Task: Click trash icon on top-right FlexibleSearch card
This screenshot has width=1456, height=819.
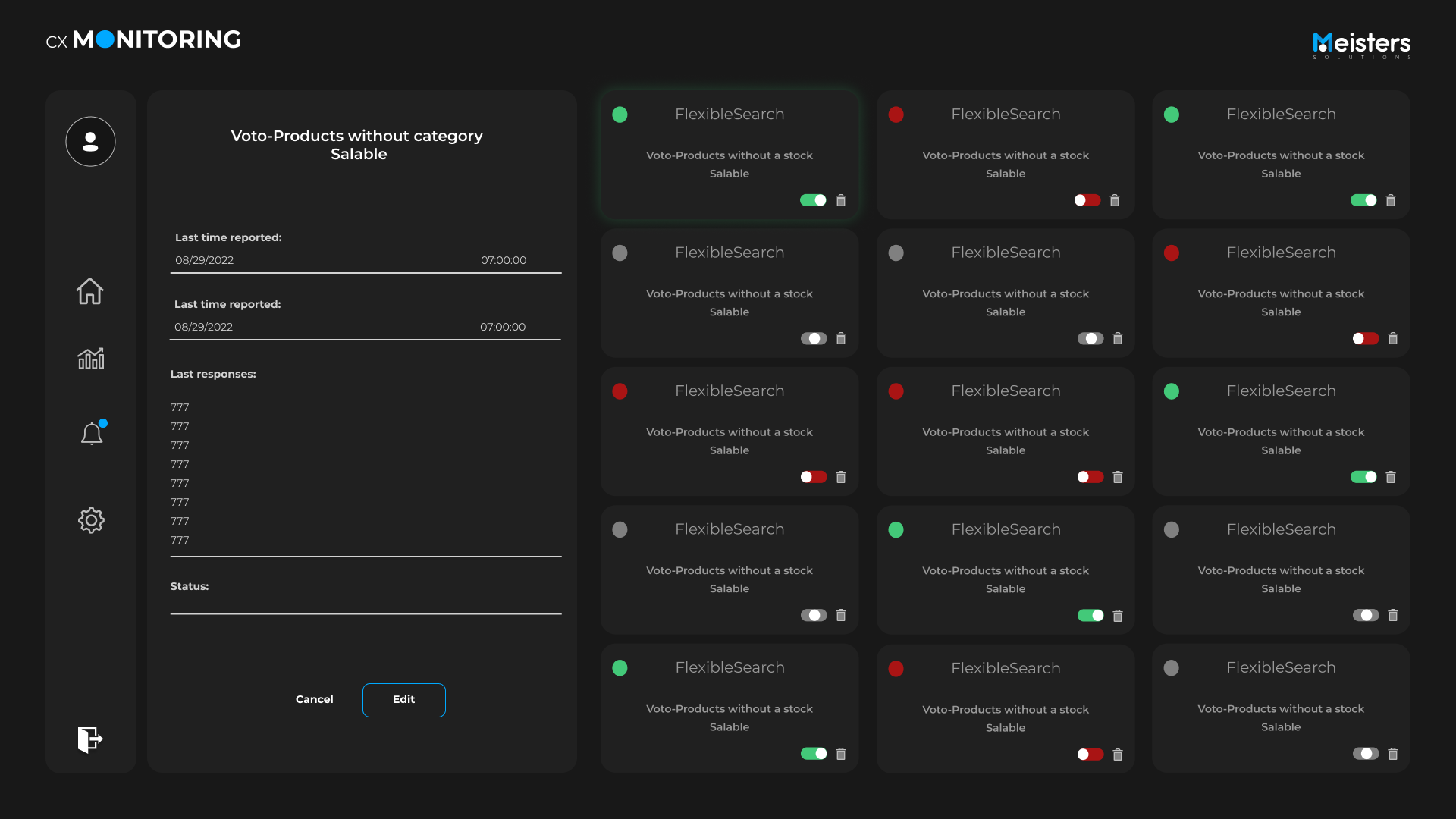Action: (1391, 201)
